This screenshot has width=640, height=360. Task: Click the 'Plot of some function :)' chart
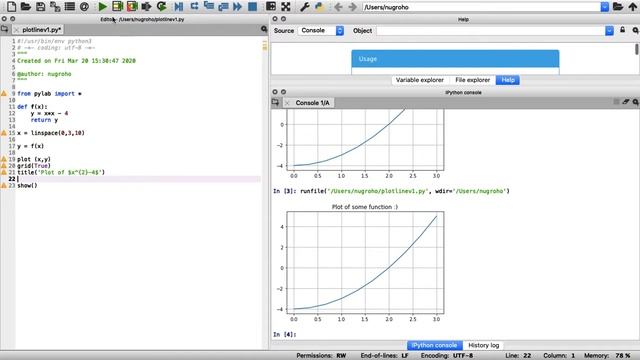(361, 262)
